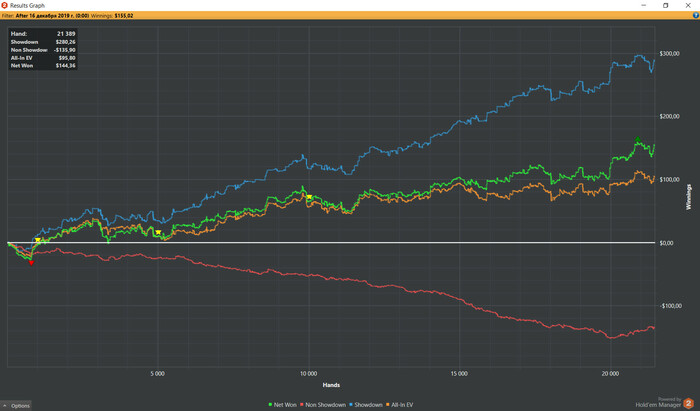700x411 pixels.
Task: Click the '$100,00' y-axis label
Action: 669,179
